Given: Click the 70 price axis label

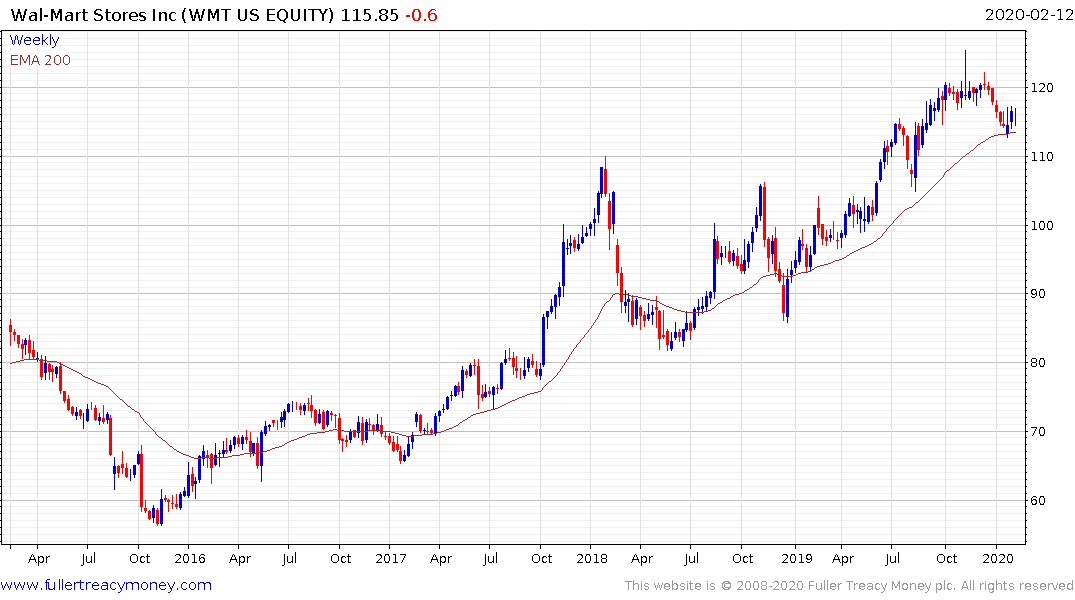Looking at the screenshot, I should coord(1037,432).
